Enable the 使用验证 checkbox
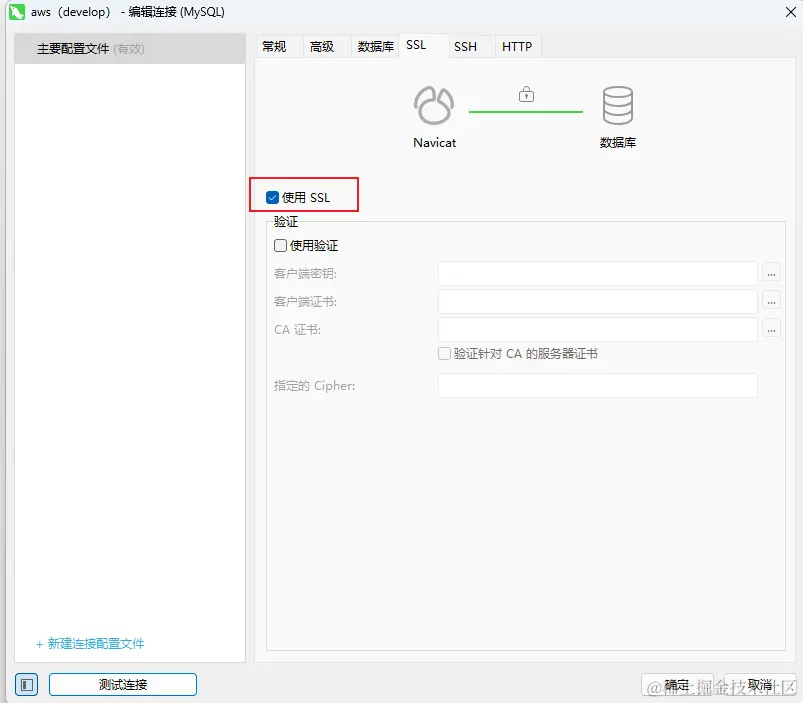This screenshot has height=703, width=803. pyautogui.click(x=280, y=246)
